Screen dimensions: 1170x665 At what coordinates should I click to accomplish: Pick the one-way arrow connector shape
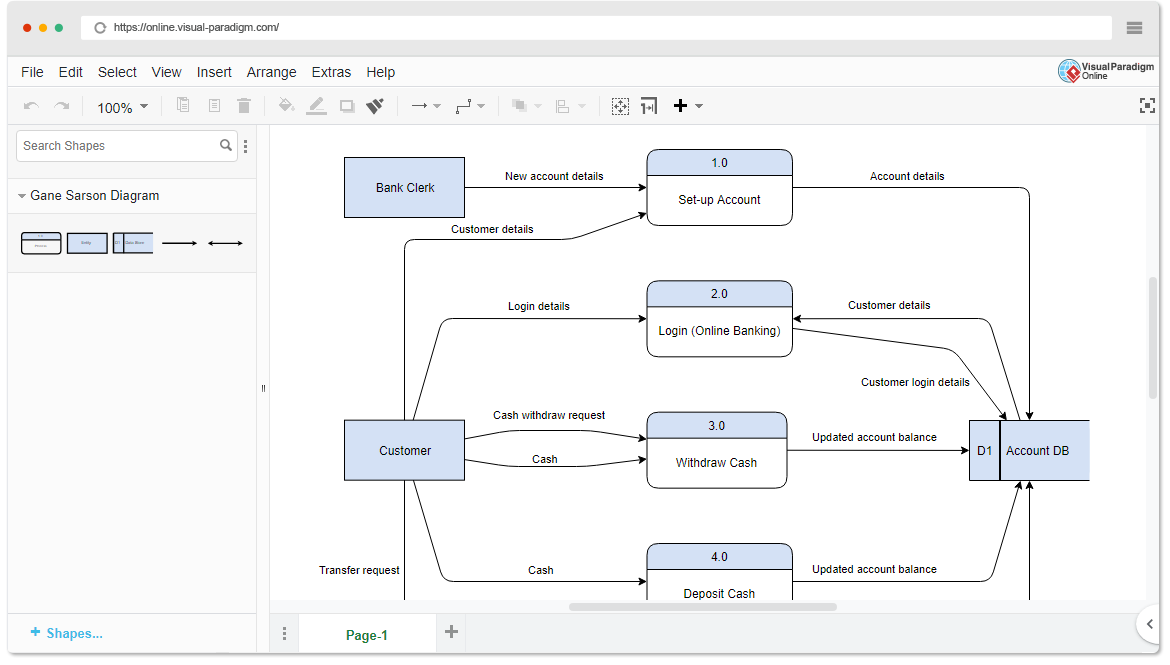(179, 242)
